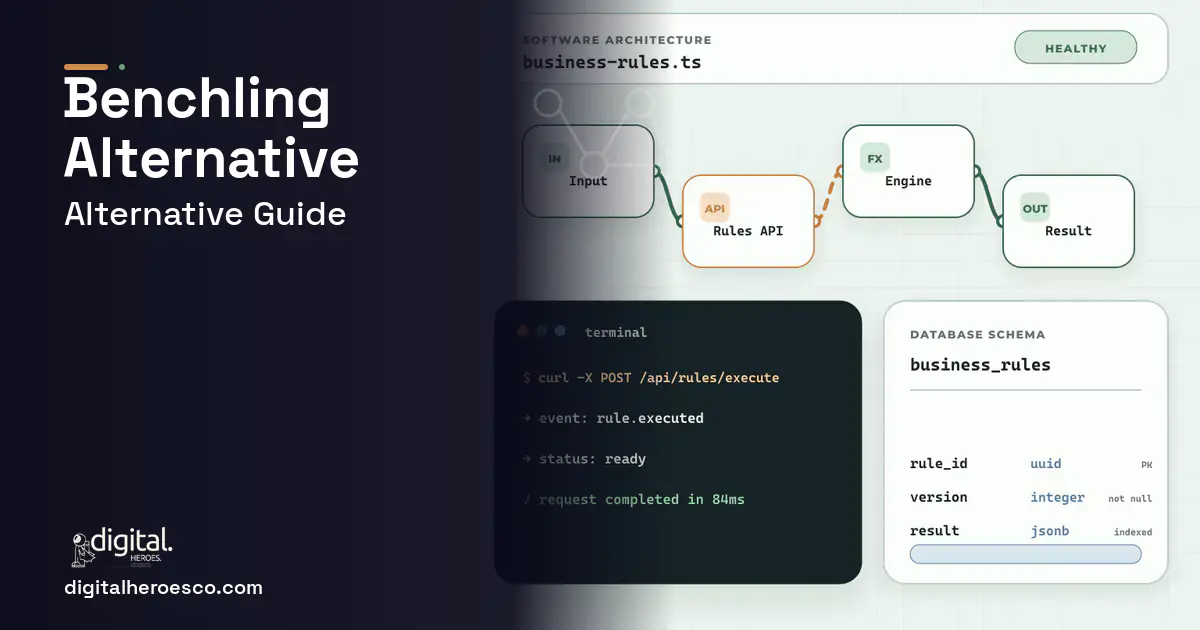
Task: Click the business-rules.ts file title
Action: (x=612, y=62)
